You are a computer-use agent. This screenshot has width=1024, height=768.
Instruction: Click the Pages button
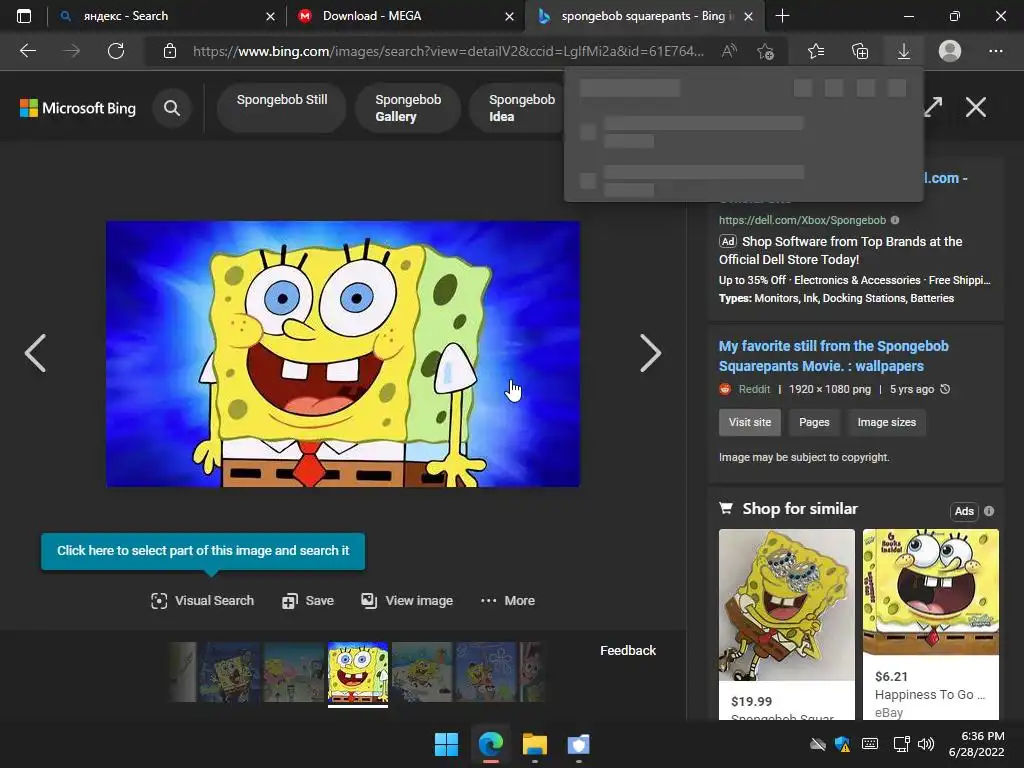[x=814, y=423]
